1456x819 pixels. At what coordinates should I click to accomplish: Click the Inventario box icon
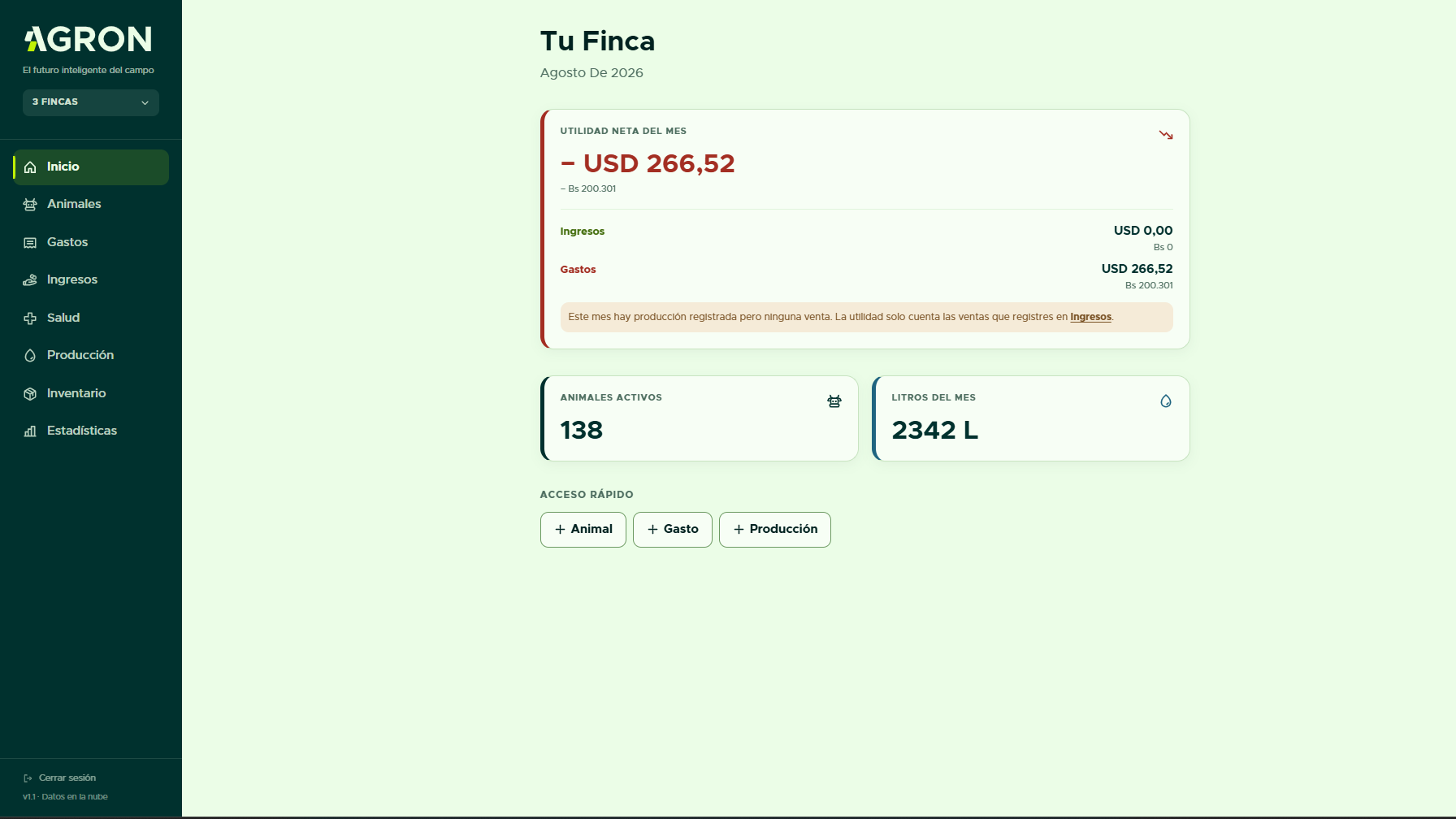pos(30,394)
